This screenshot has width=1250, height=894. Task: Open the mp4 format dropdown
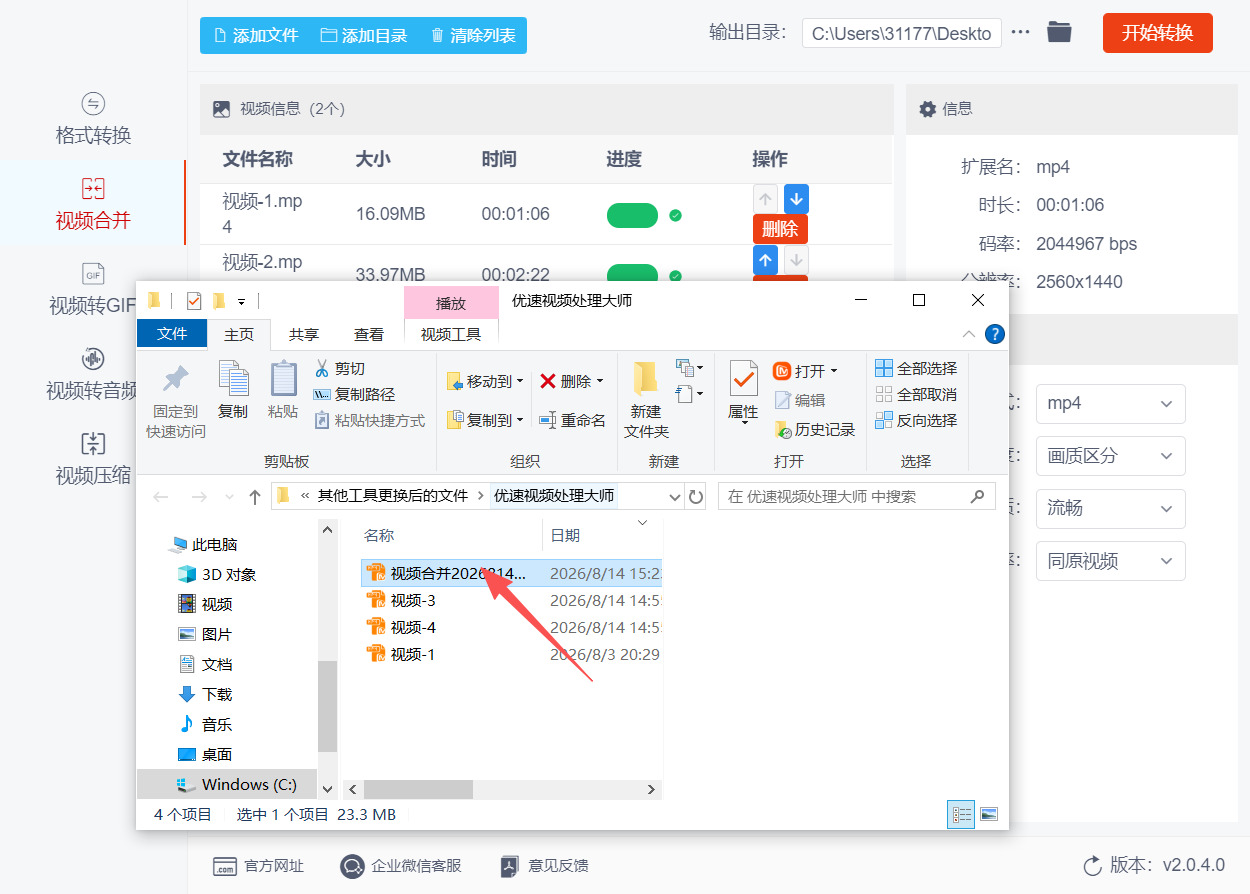(x=1110, y=404)
